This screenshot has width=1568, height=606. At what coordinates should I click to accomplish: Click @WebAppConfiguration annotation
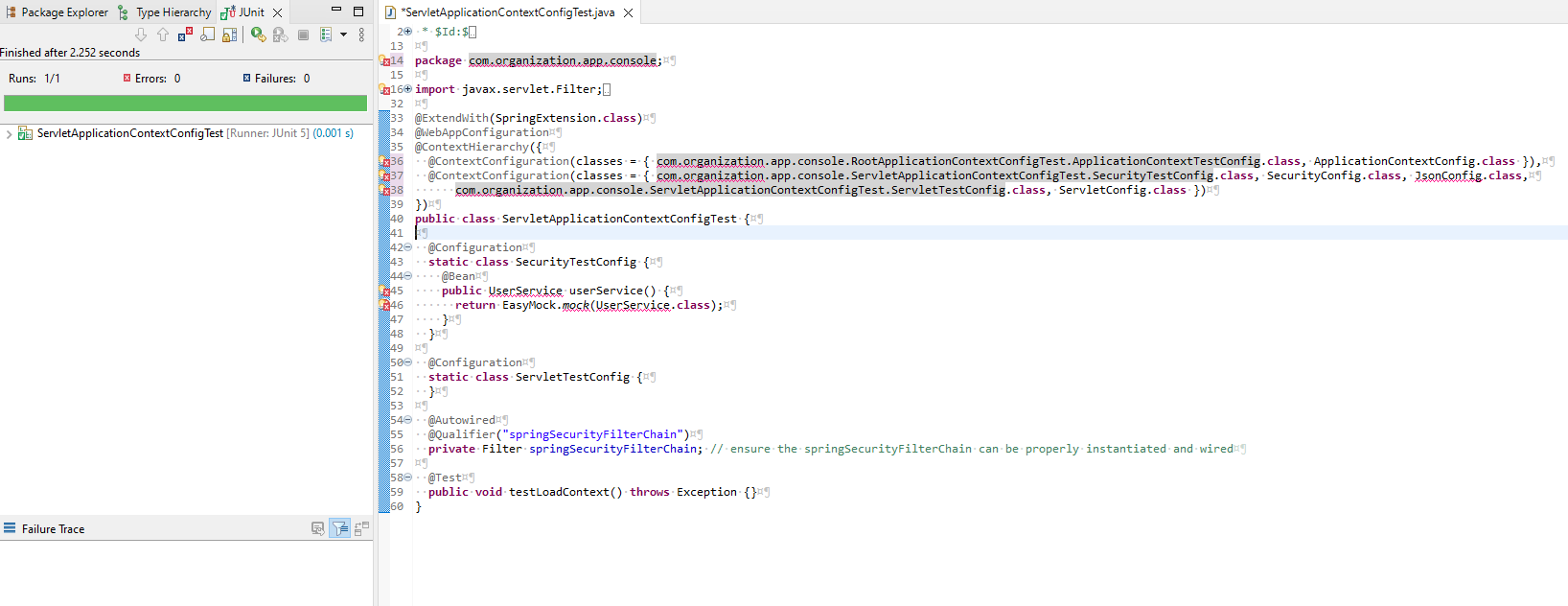point(482,132)
